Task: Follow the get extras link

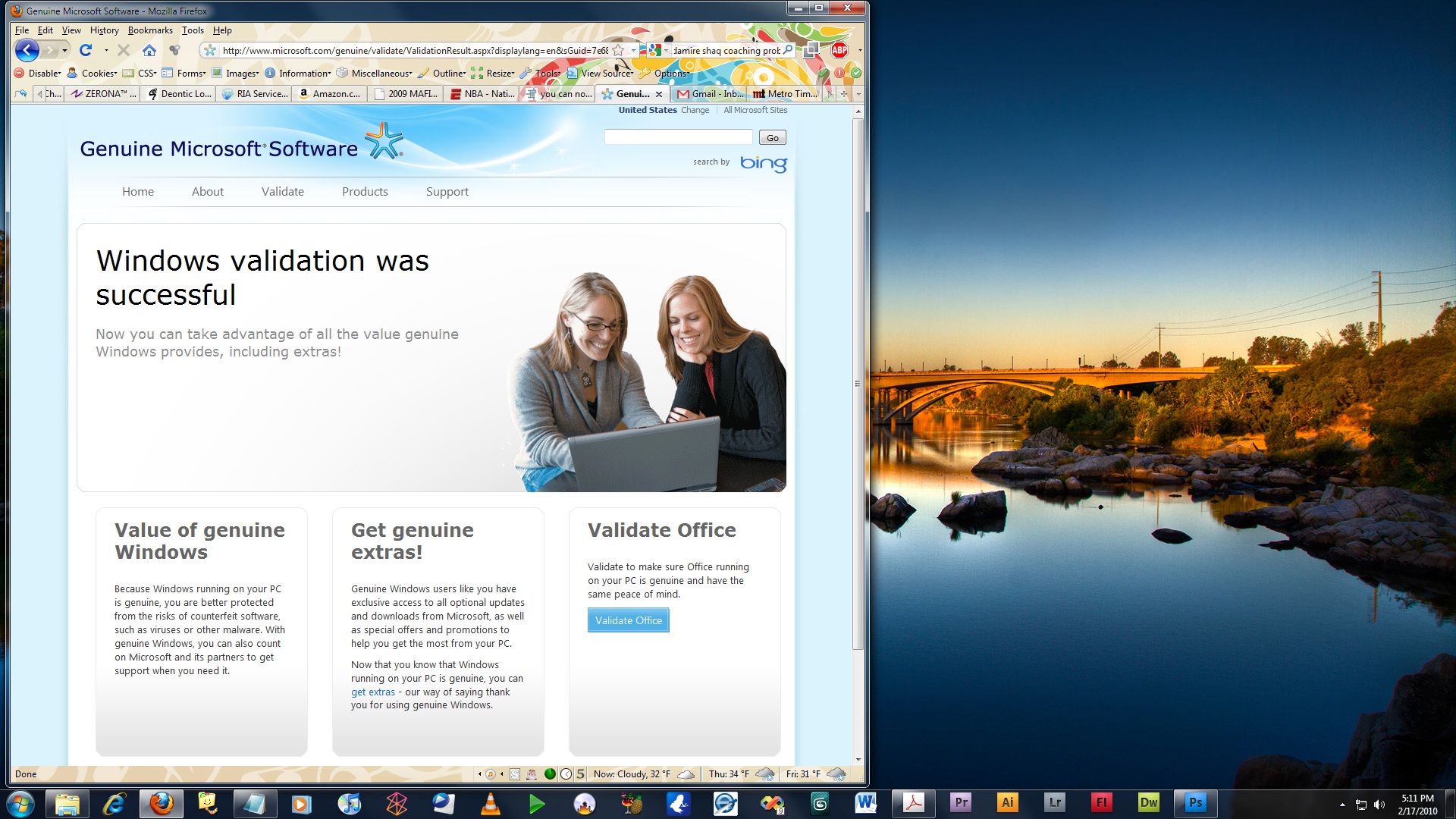Action: (373, 692)
